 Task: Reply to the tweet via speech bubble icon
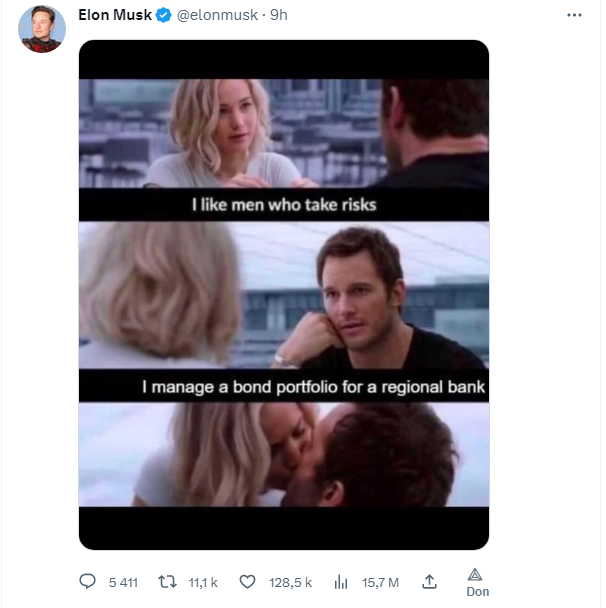click(x=87, y=581)
